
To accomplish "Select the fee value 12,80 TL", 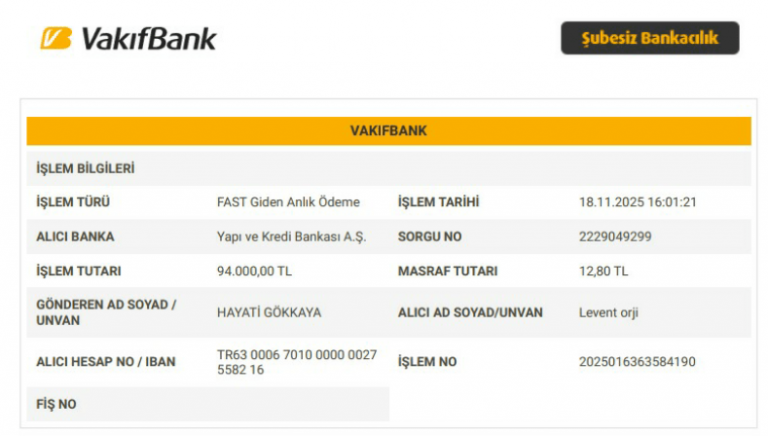I will click(603, 271).
